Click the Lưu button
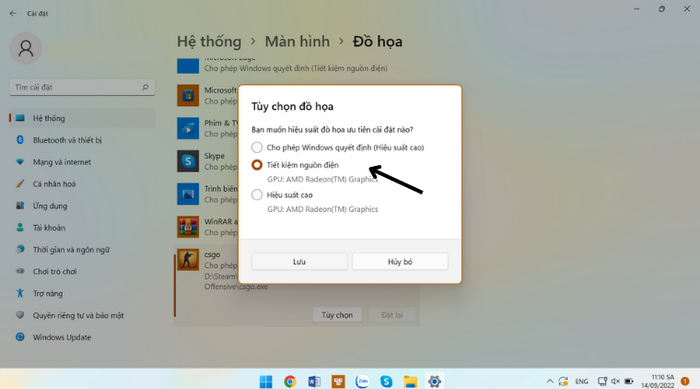Screen dimensions: 700x389 tap(299, 262)
